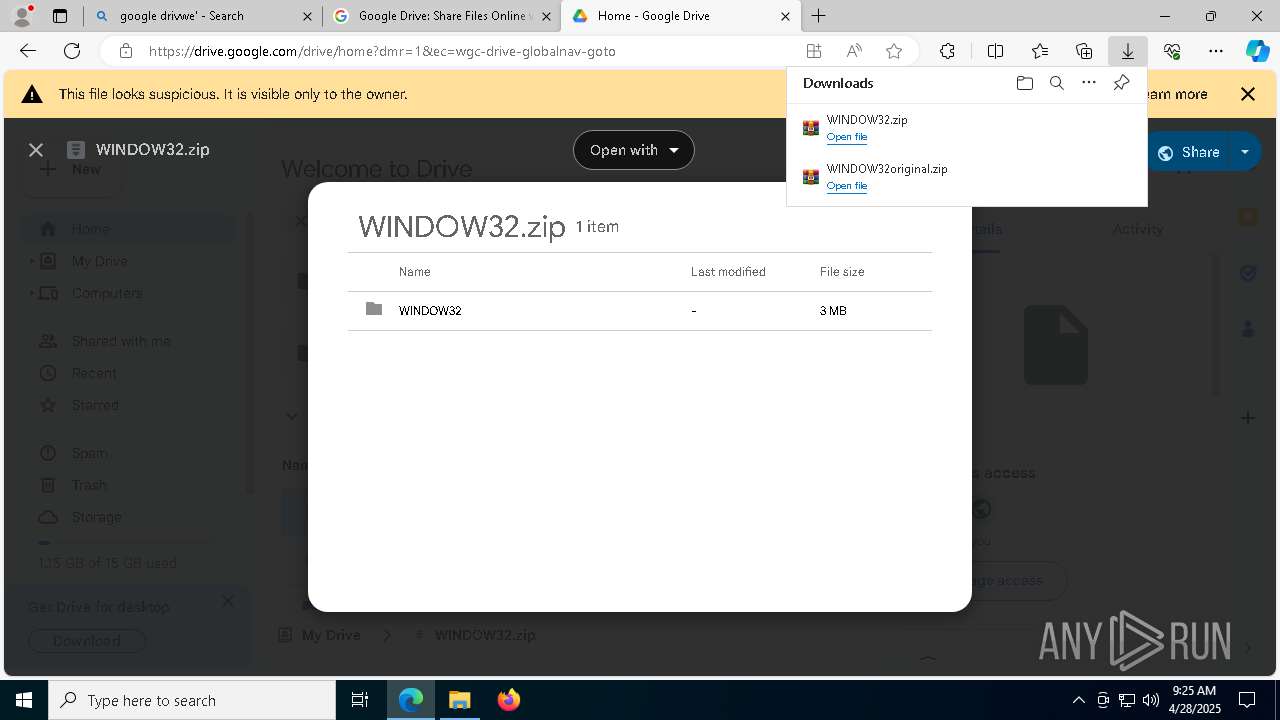The image size is (1280, 720).
Task: Launch Copilot from the toolbar
Action: pos(1257,51)
